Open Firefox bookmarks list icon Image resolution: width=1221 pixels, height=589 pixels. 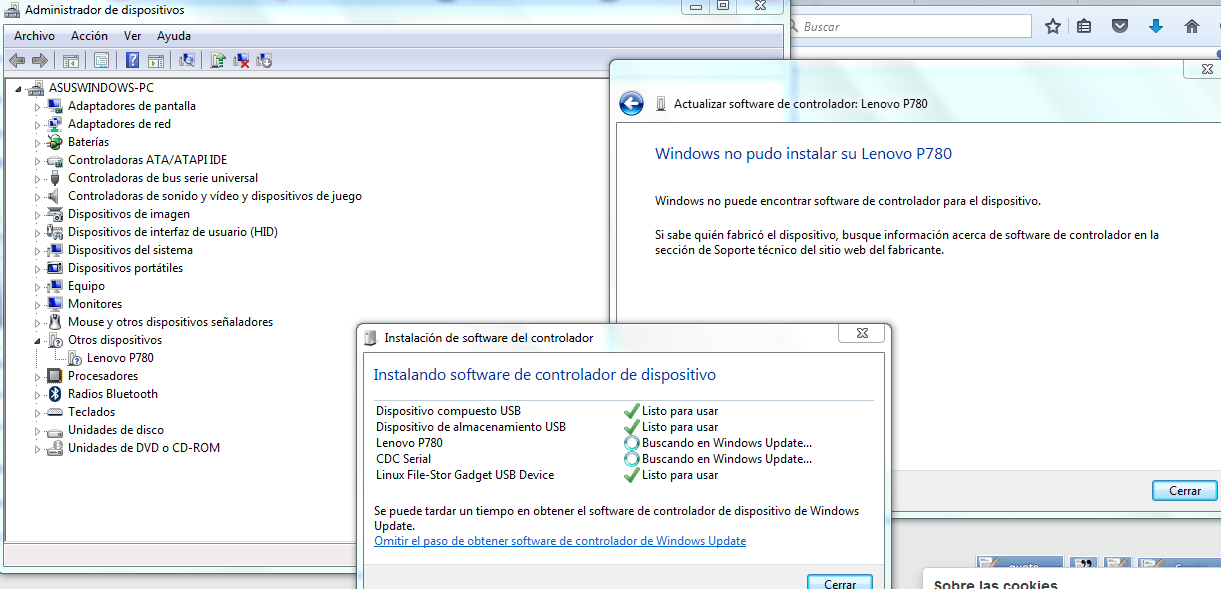[x=1084, y=27]
